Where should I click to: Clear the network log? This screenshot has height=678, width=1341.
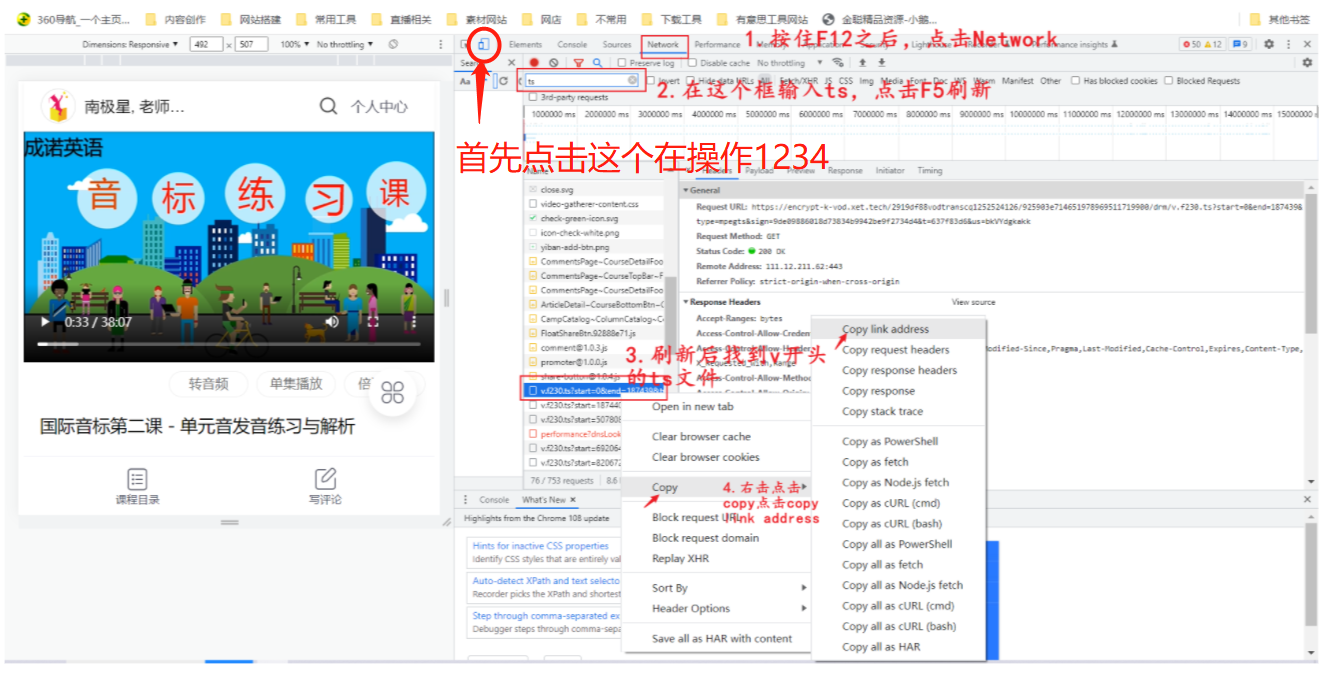click(553, 63)
